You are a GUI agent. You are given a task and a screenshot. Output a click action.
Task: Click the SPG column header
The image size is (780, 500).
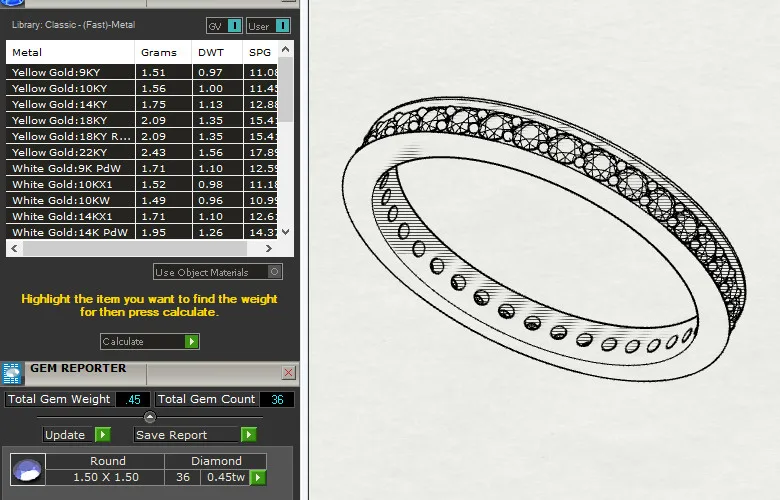coord(260,52)
